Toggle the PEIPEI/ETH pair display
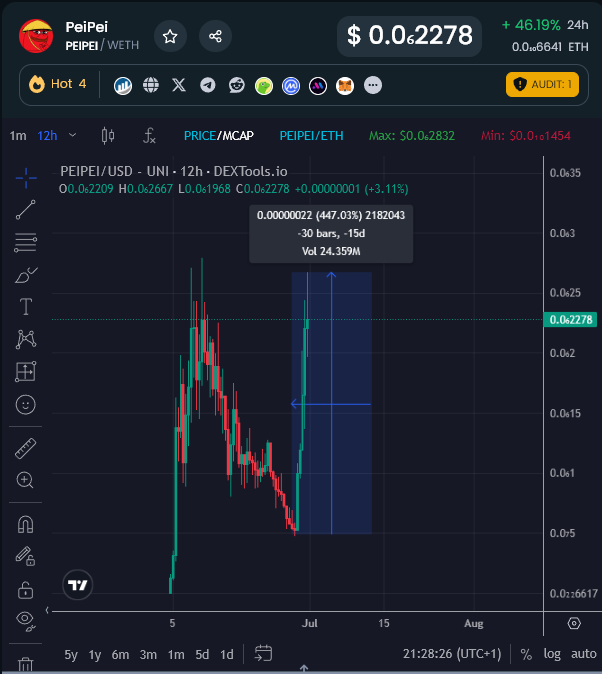This screenshot has height=674, width=602. (x=311, y=136)
